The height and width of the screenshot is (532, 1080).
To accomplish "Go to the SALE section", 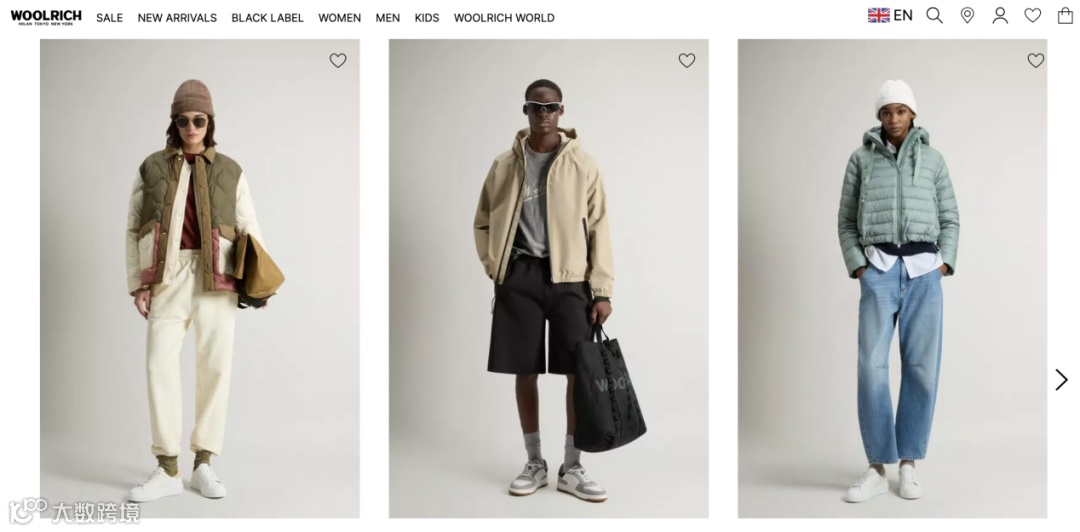I will pyautogui.click(x=110, y=18).
